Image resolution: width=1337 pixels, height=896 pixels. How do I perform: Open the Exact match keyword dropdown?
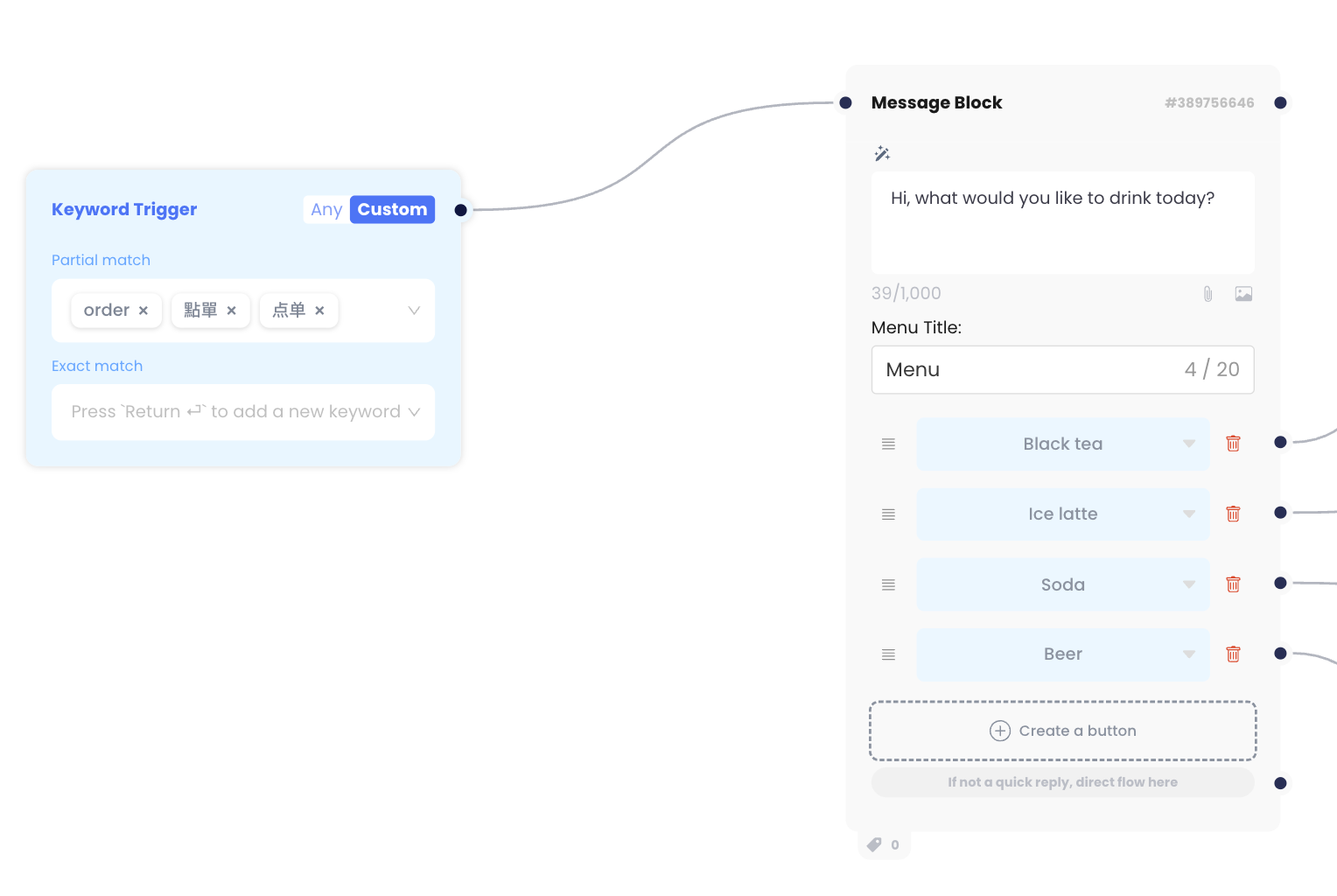[414, 412]
